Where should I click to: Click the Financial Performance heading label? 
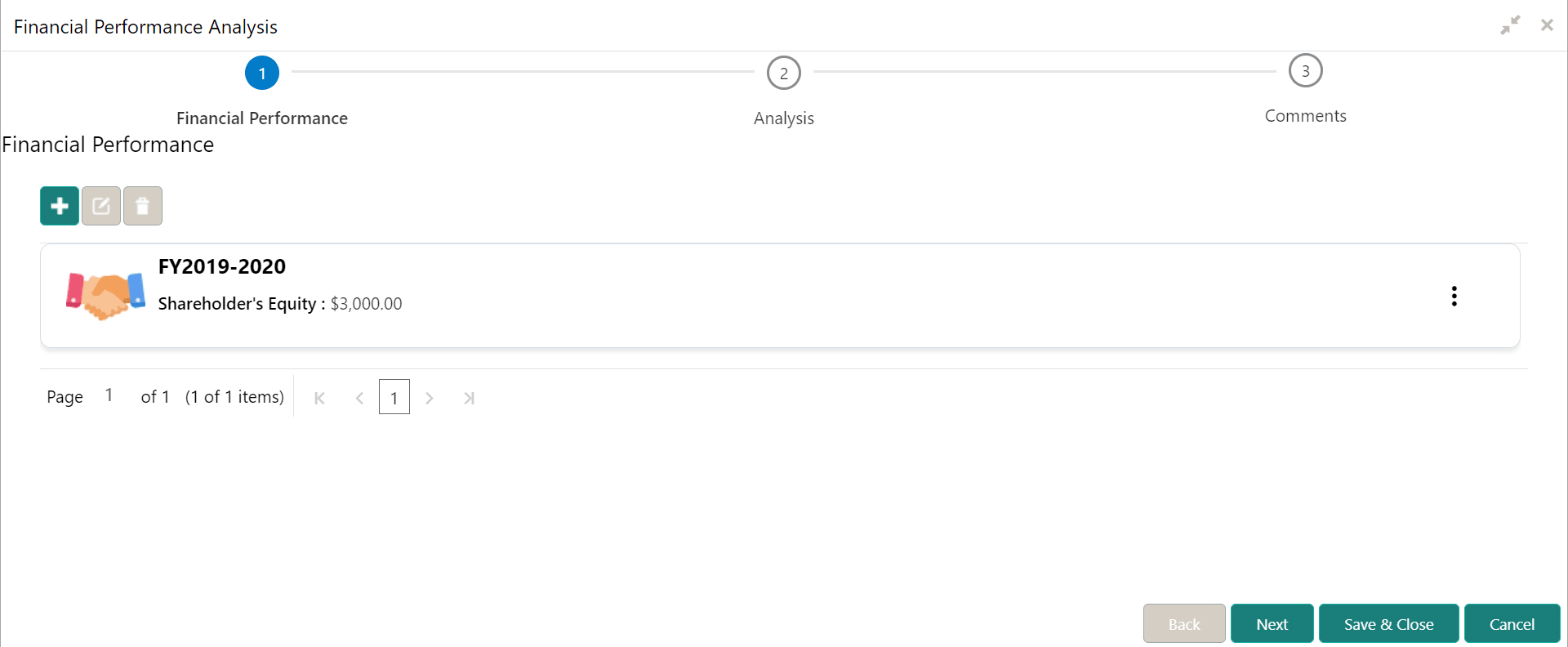coord(108,145)
